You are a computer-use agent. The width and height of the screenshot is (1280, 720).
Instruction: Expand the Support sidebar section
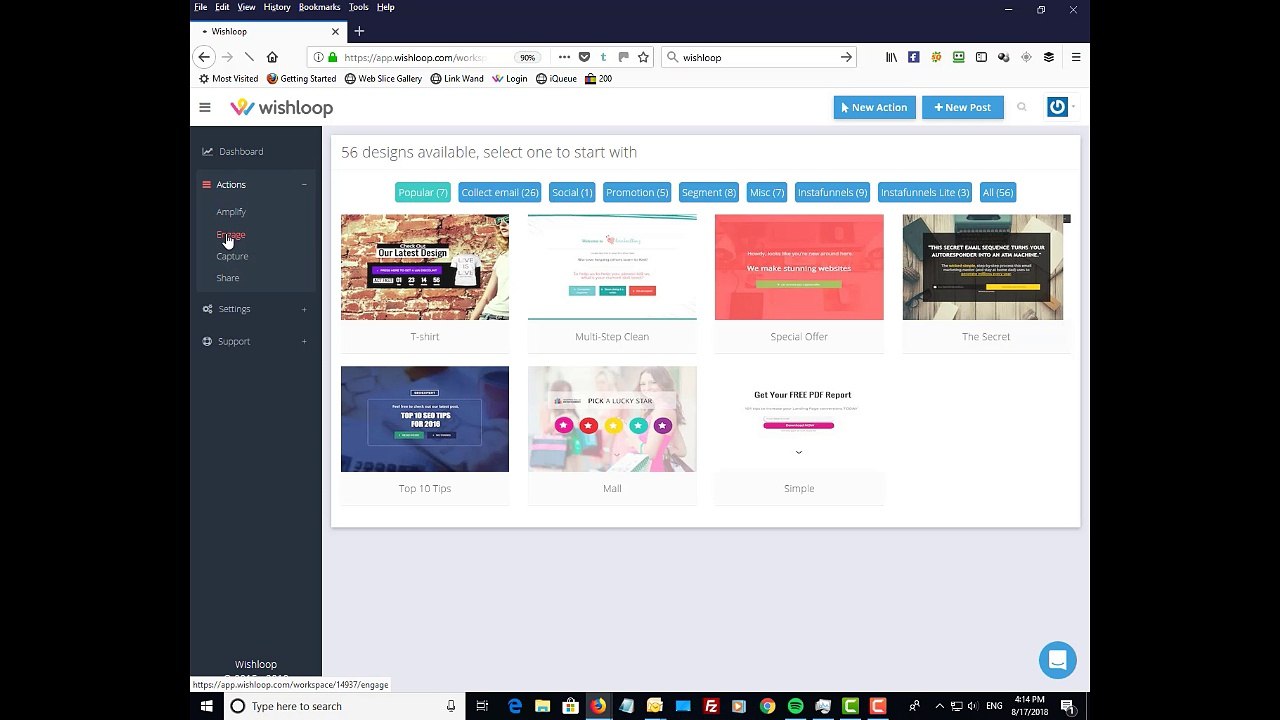304,341
